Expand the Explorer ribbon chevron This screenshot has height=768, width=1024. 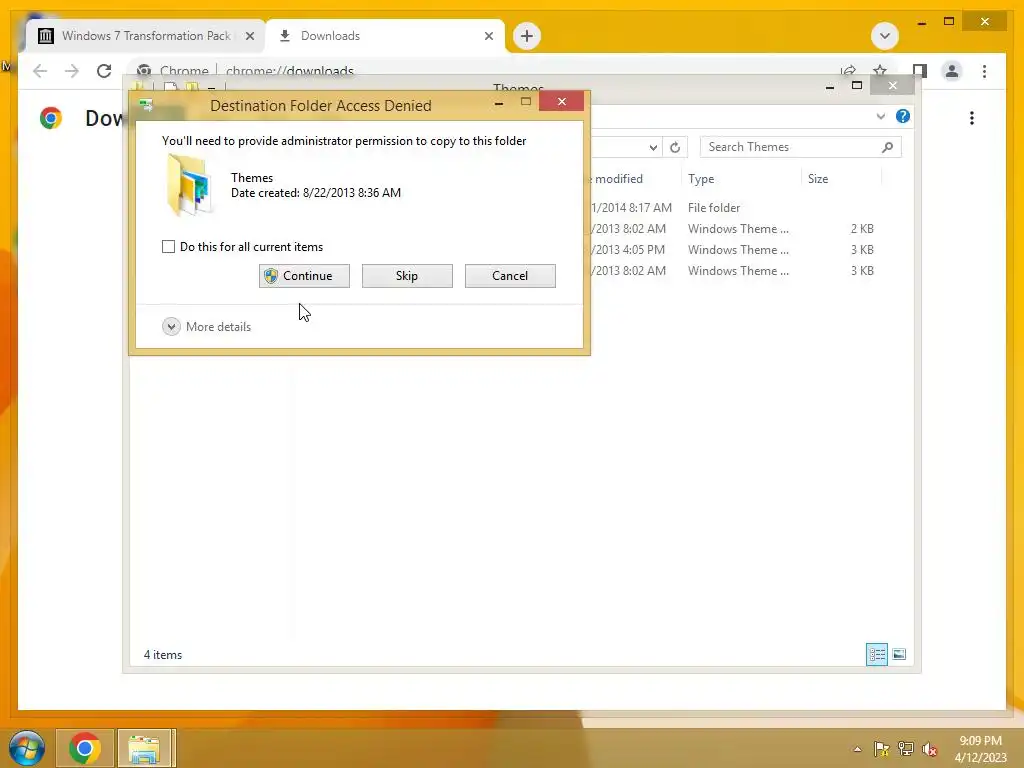[880, 116]
